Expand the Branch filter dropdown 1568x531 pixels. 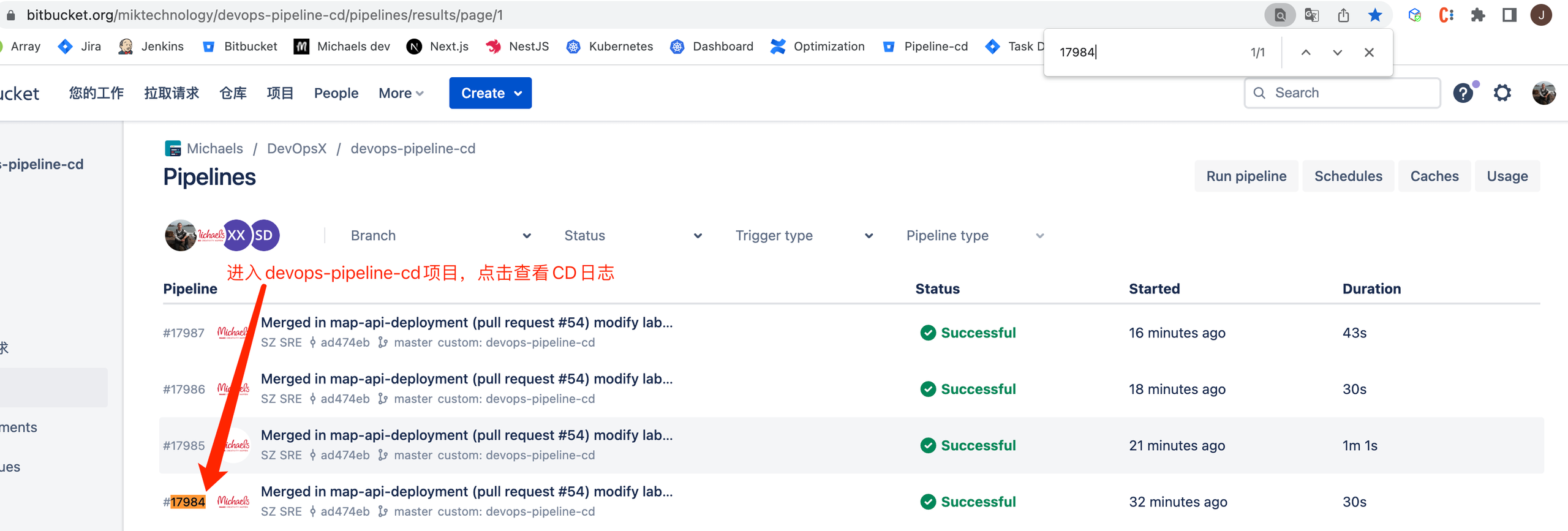pyautogui.click(x=440, y=236)
